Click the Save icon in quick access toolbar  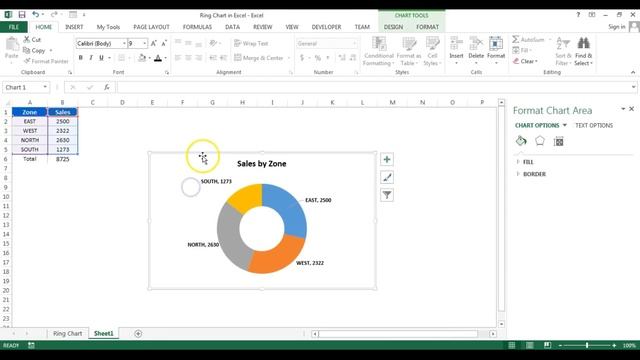point(22,15)
